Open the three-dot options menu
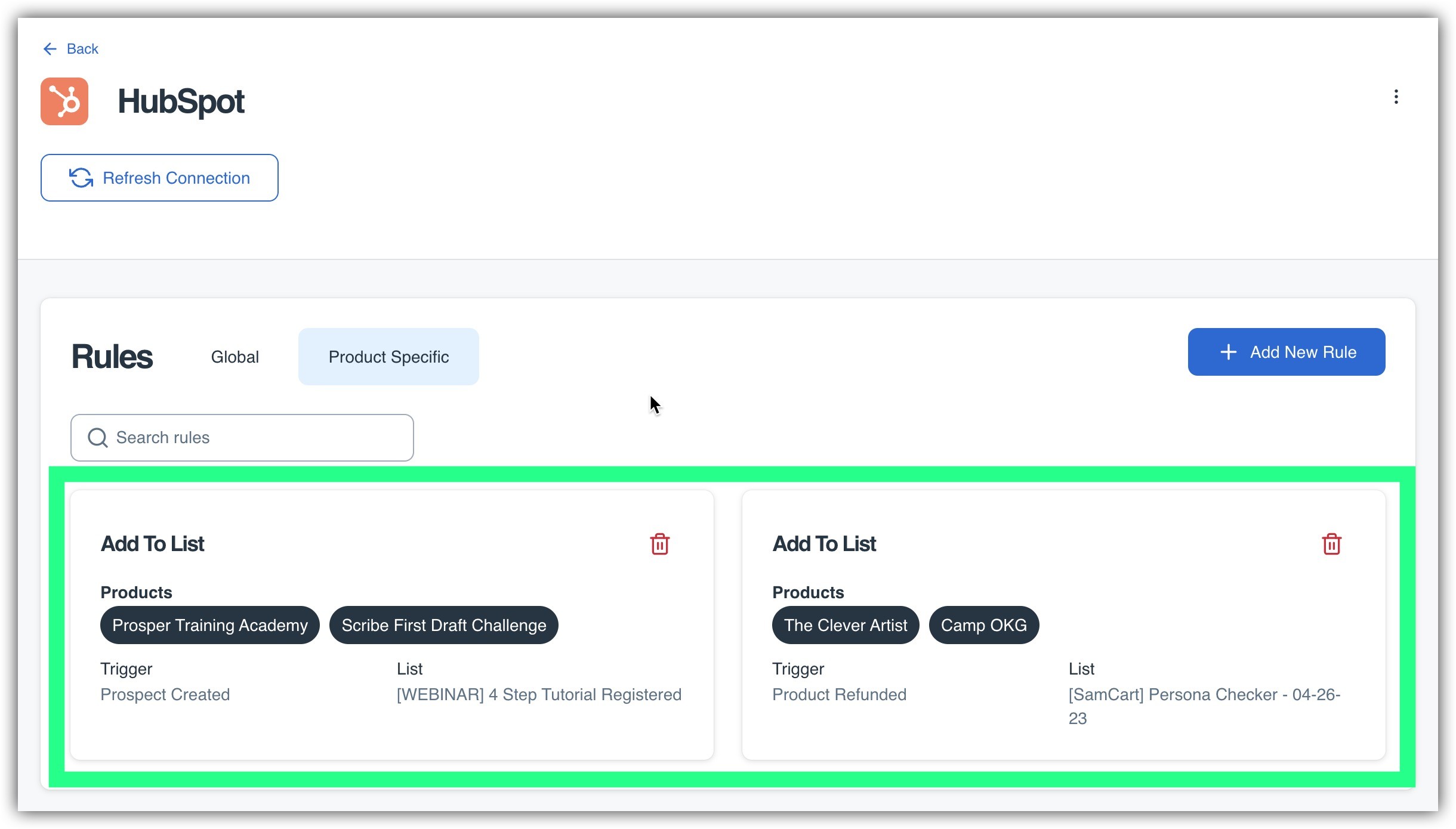This screenshot has width=1456, height=829. [x=1396, y=97]
